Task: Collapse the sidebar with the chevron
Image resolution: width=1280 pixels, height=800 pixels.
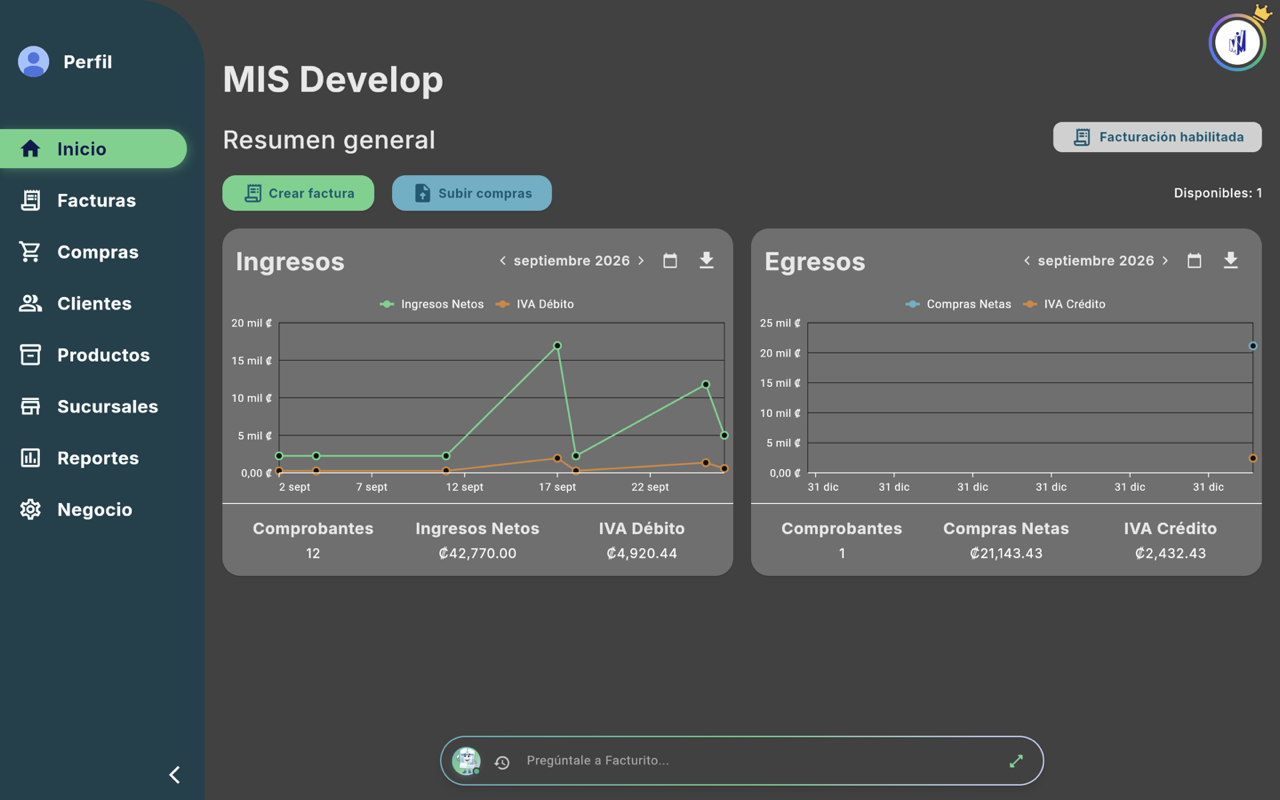Action: [x=175, y=775]
